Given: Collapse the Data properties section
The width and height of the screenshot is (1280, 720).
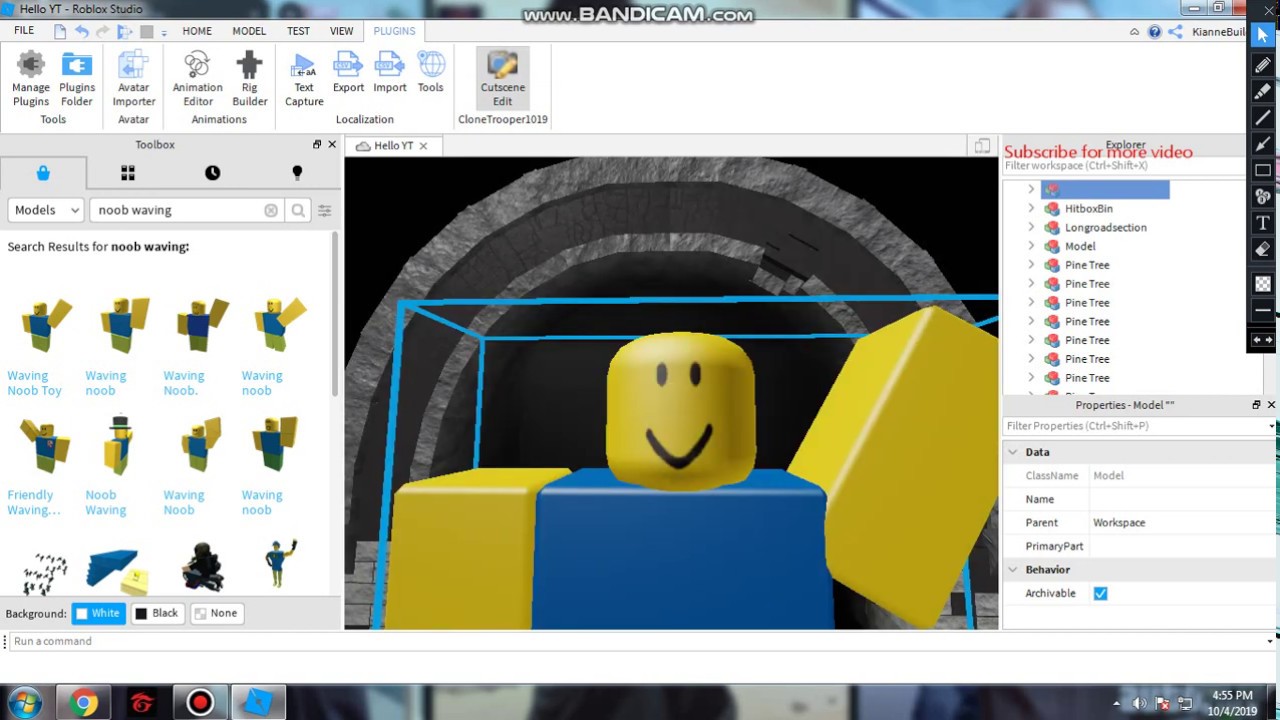Looking at the screenshot, I should [1012, 452].
